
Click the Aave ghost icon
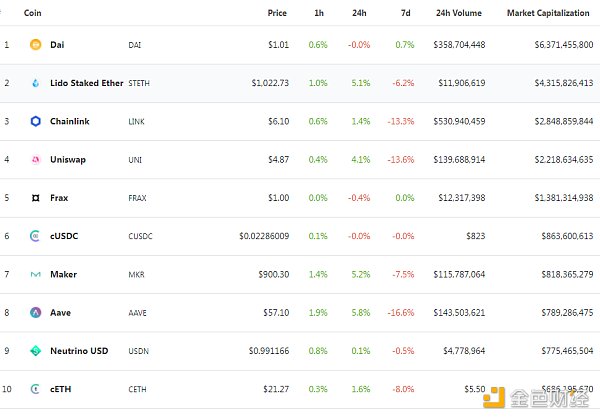[x=35, y=312]
